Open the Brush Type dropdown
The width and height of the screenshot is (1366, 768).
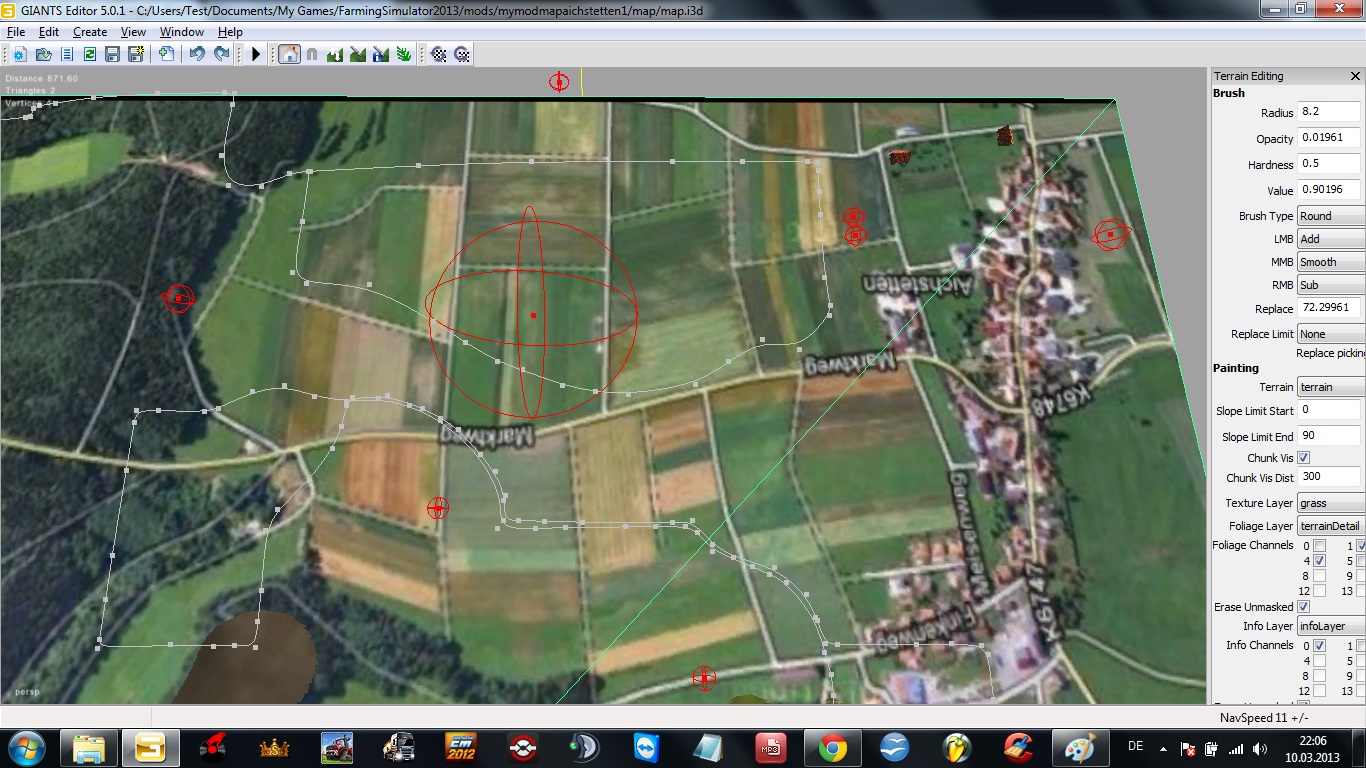click(x=1331, y=216)
